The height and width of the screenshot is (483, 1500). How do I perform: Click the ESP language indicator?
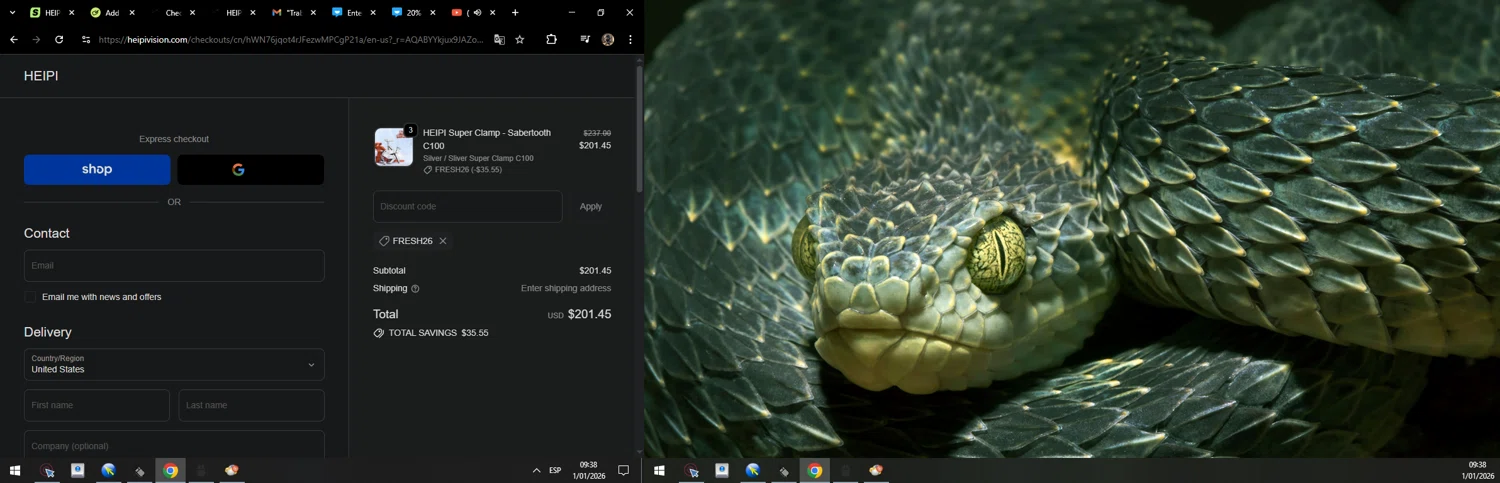click(555, 470)
